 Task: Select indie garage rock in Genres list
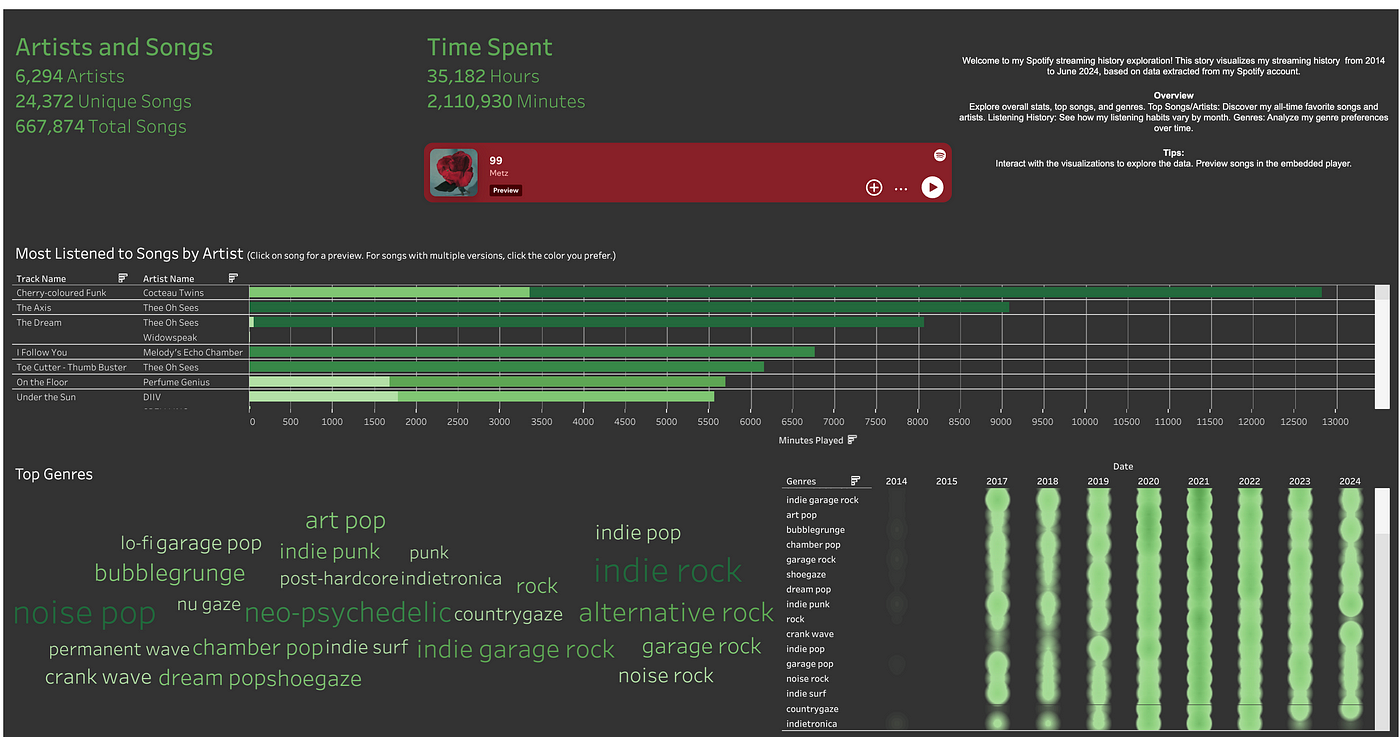coord(822,500)
